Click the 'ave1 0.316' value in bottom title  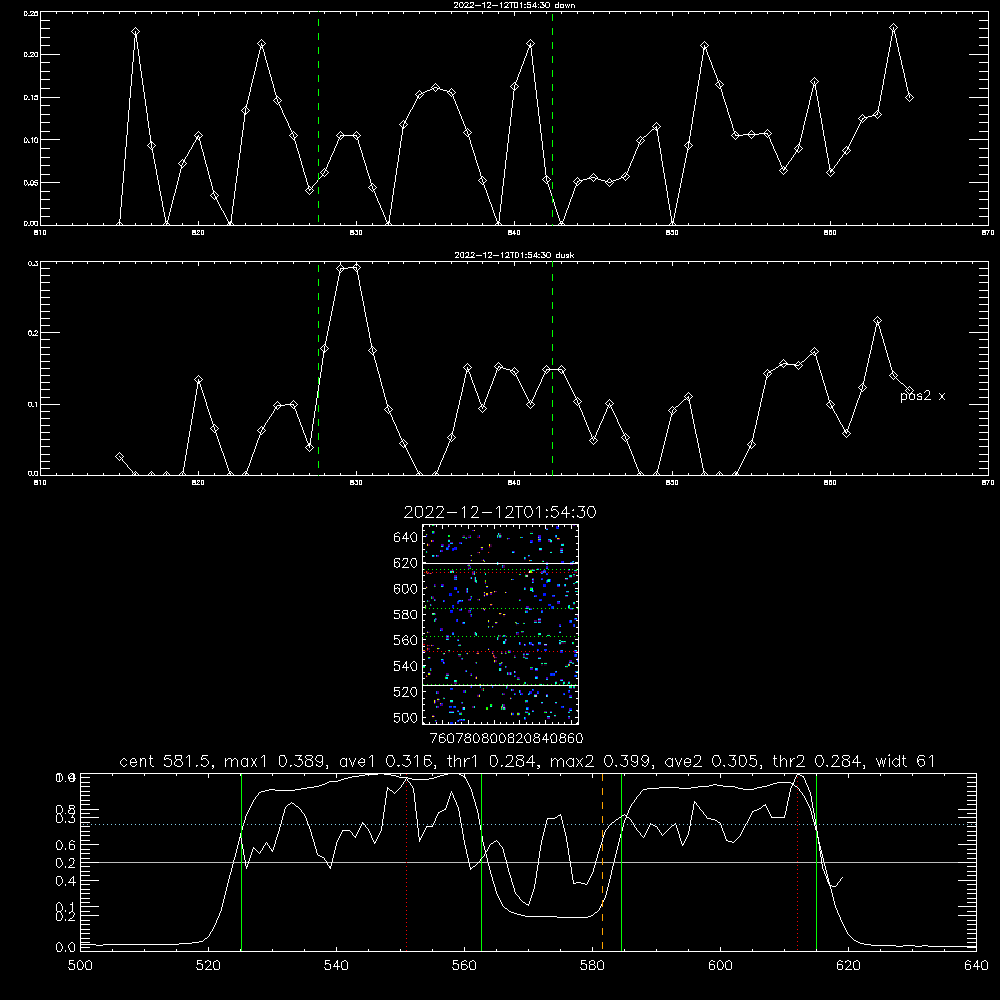[387, 761]
